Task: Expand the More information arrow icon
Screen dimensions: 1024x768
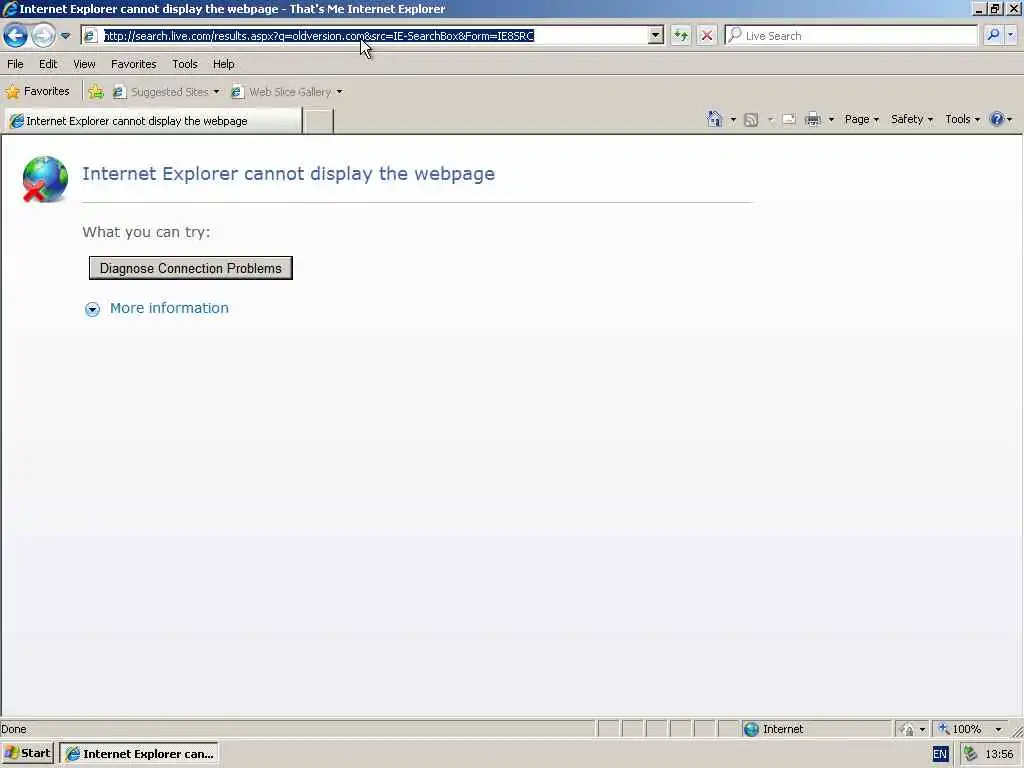Action: tap(92, 310)
